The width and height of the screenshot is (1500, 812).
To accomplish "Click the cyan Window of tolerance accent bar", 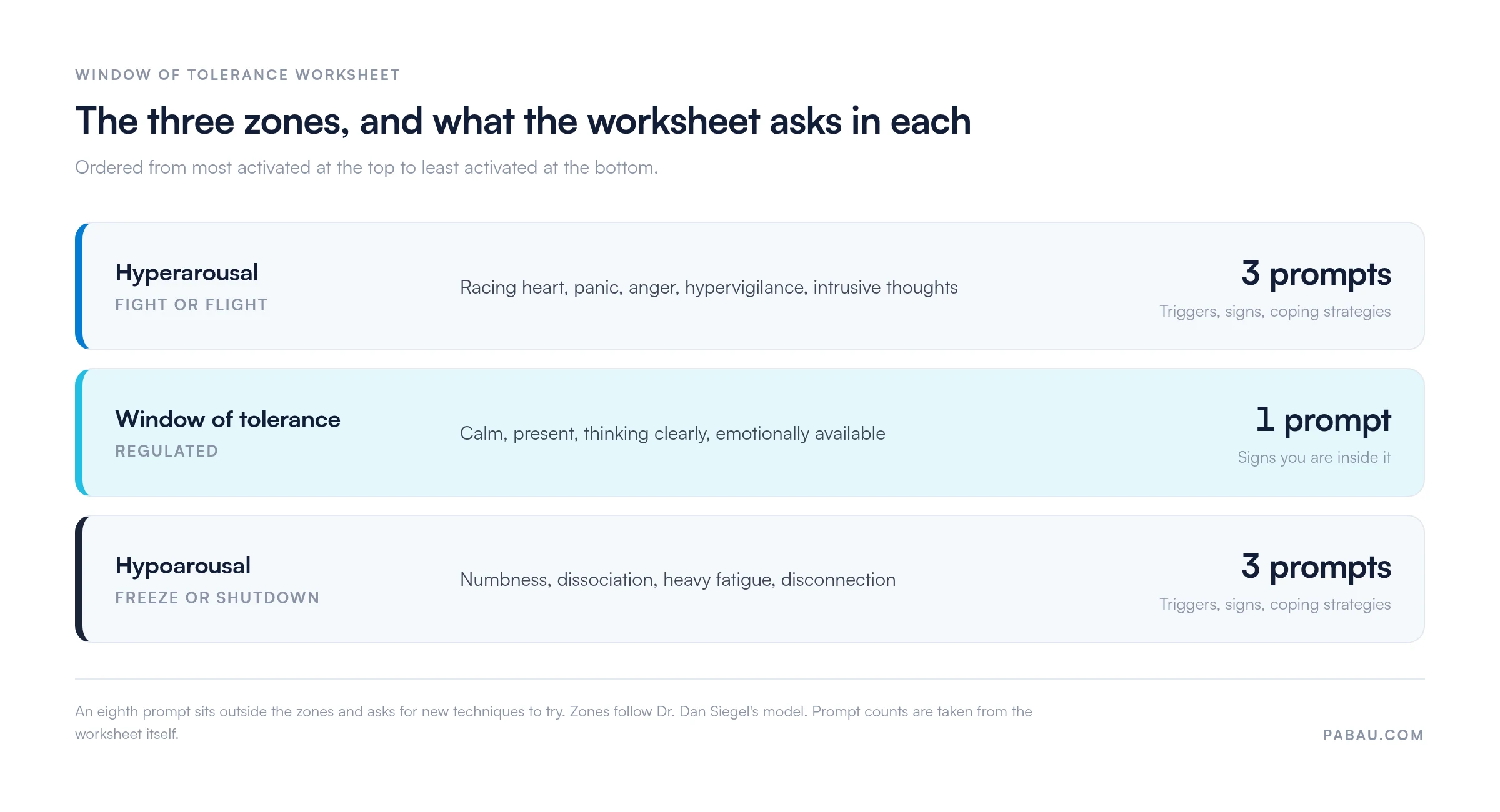I will click(x=79, y=432).
